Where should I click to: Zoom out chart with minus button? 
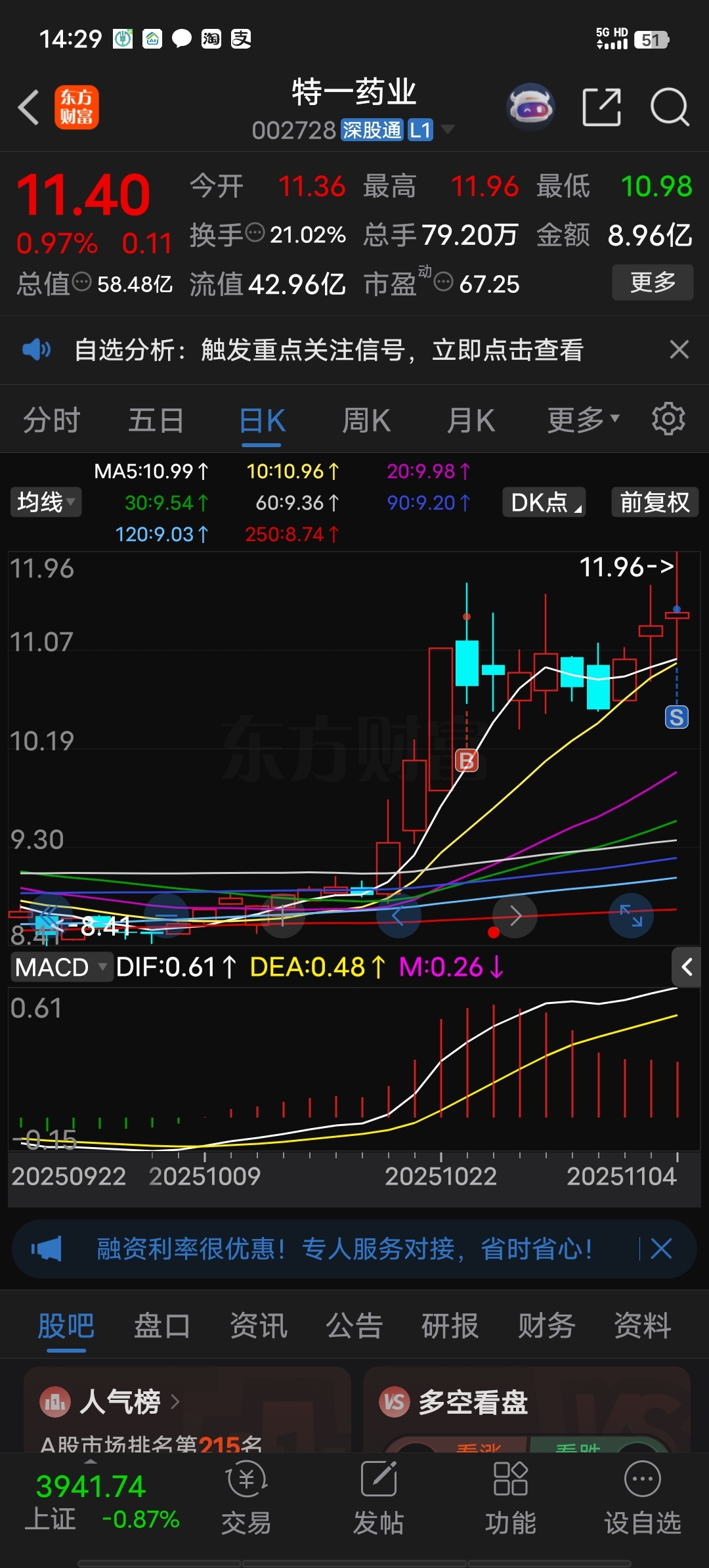[x=167, y=915]
